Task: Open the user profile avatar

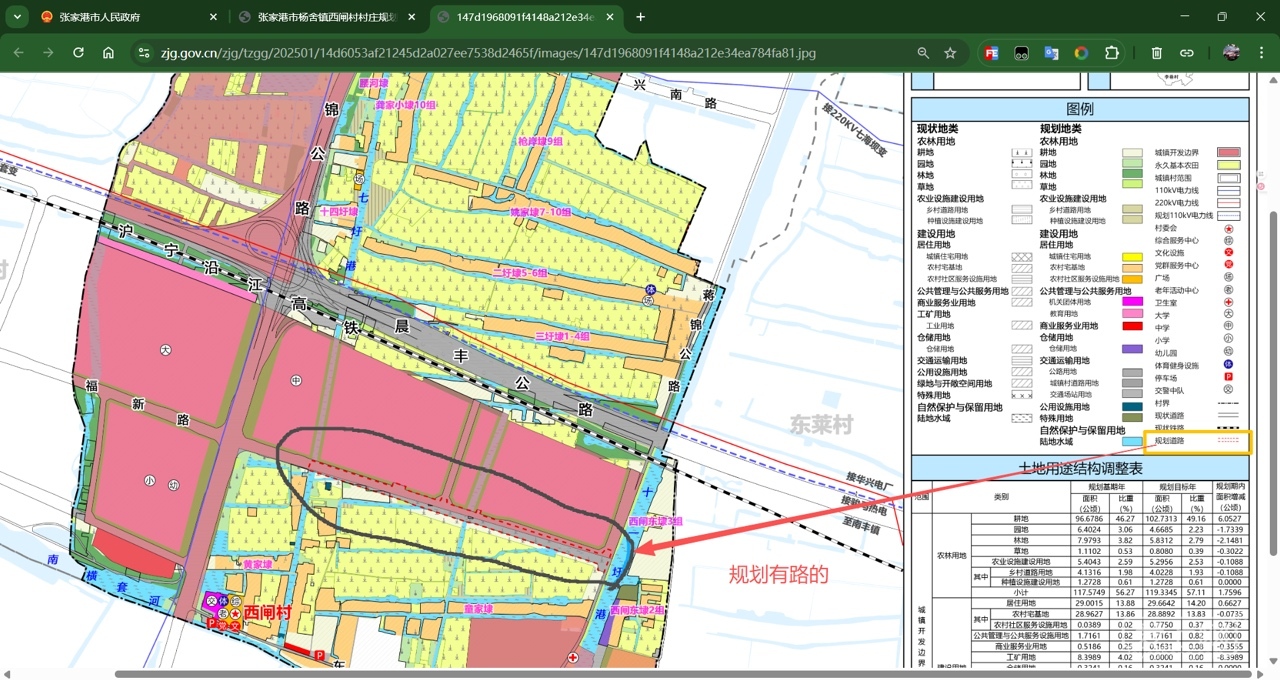Action: pyautogui.click(x=1231, y=53)
